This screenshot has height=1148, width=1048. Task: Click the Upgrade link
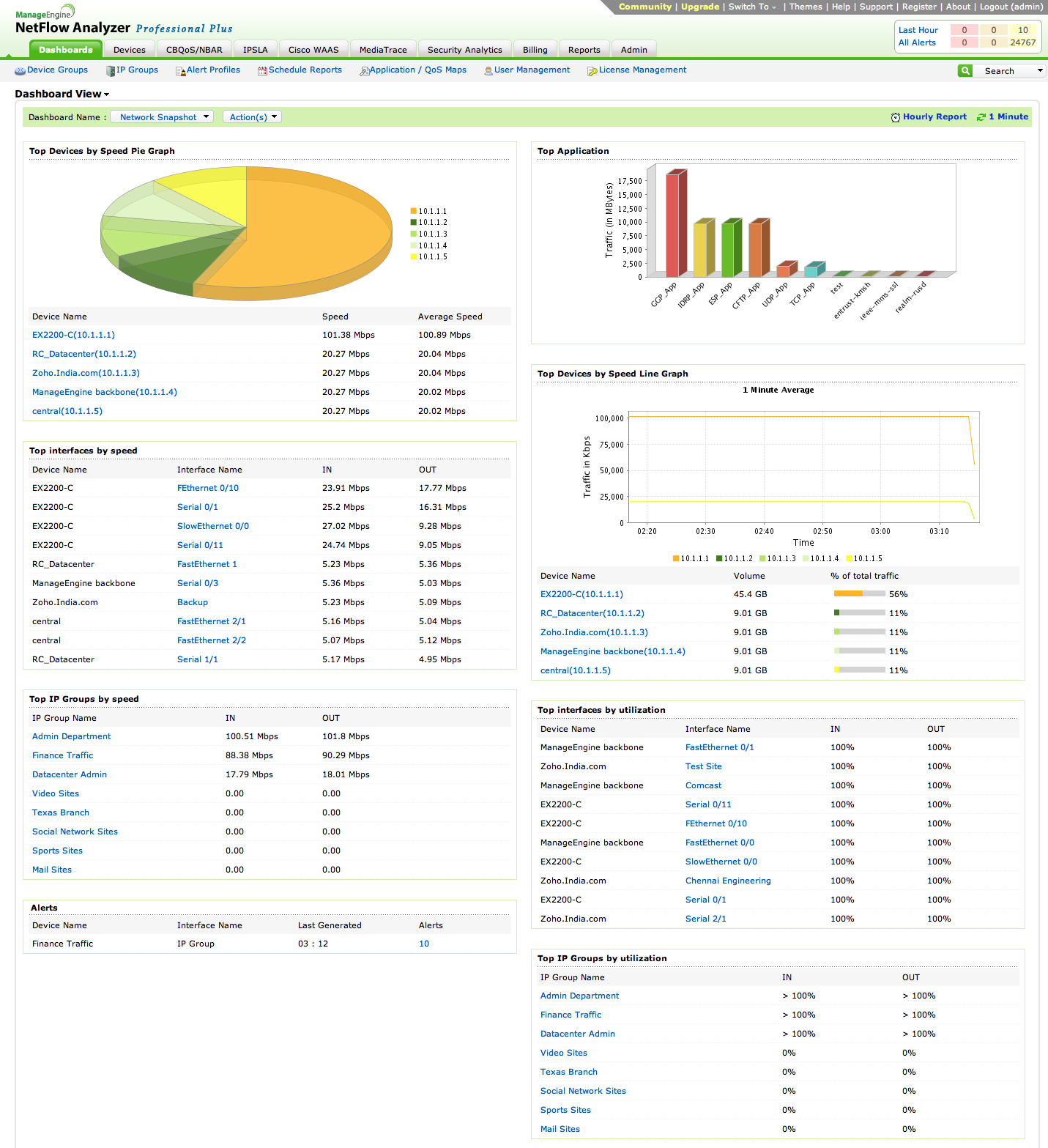click(700, 7)
